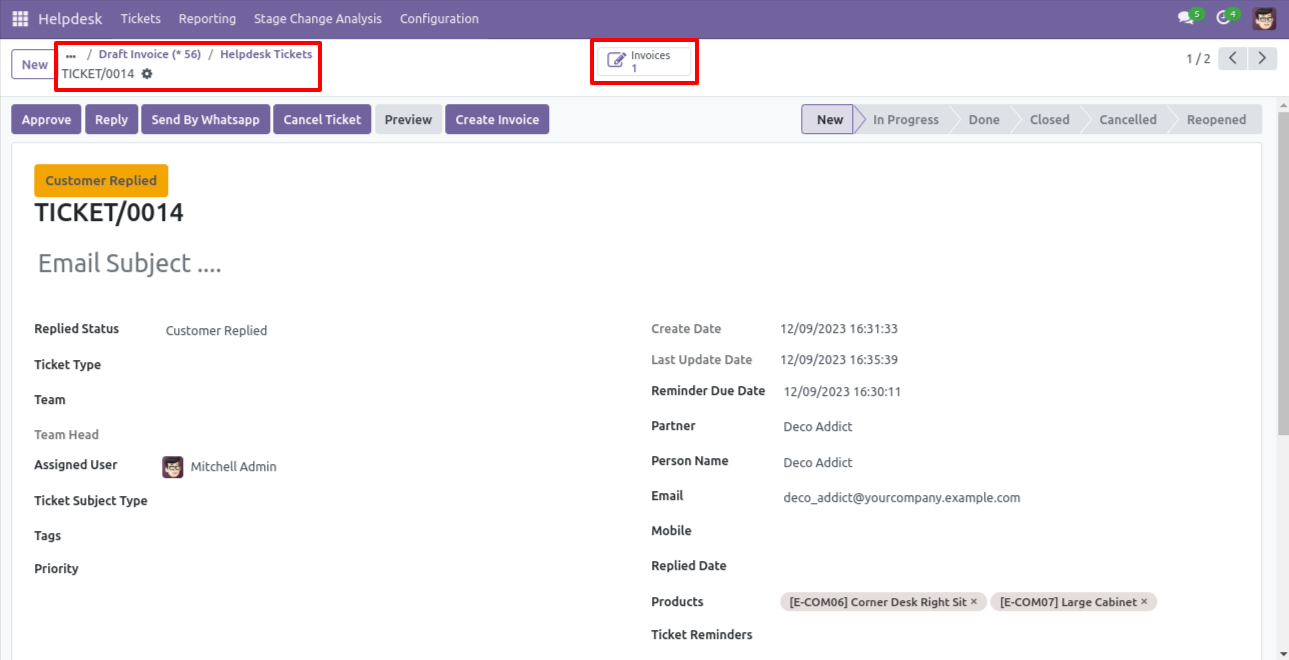The image size is (1289, 660).
Task: Click the gear icon beside TICKET/0014
Action: 147,74
